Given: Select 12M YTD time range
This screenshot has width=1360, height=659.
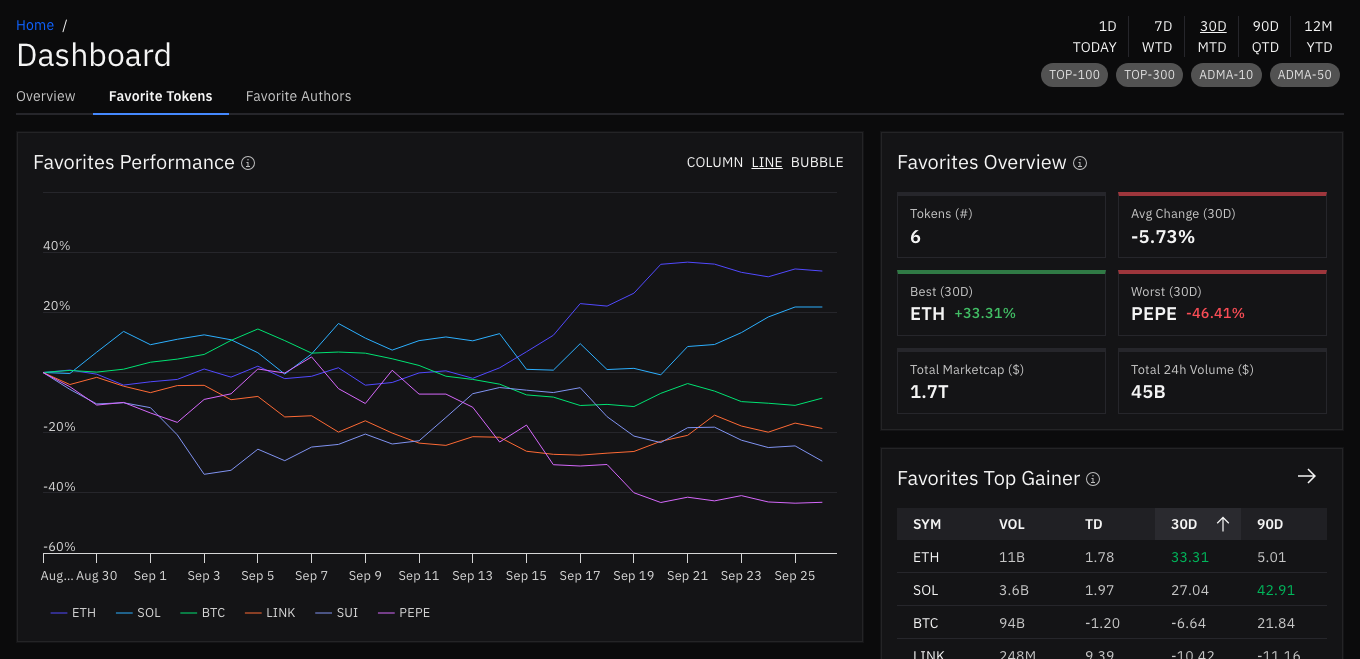Looking at the screenshot, I should (1319, 36).
